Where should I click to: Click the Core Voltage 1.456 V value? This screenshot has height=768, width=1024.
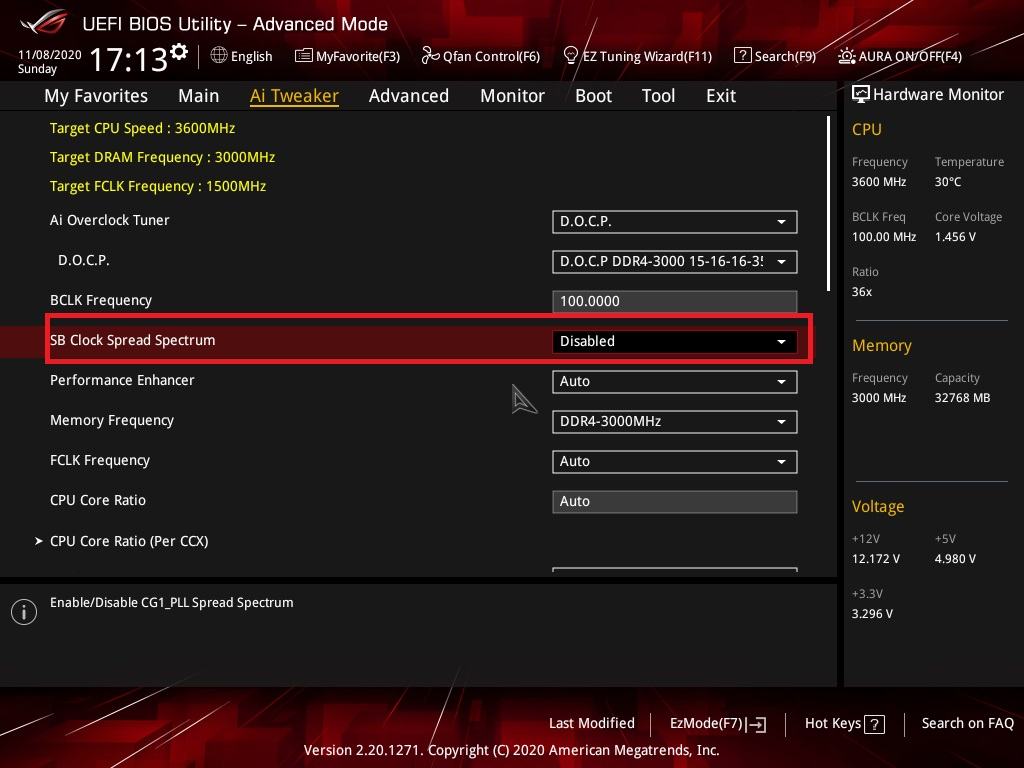[x=955, y=237]
